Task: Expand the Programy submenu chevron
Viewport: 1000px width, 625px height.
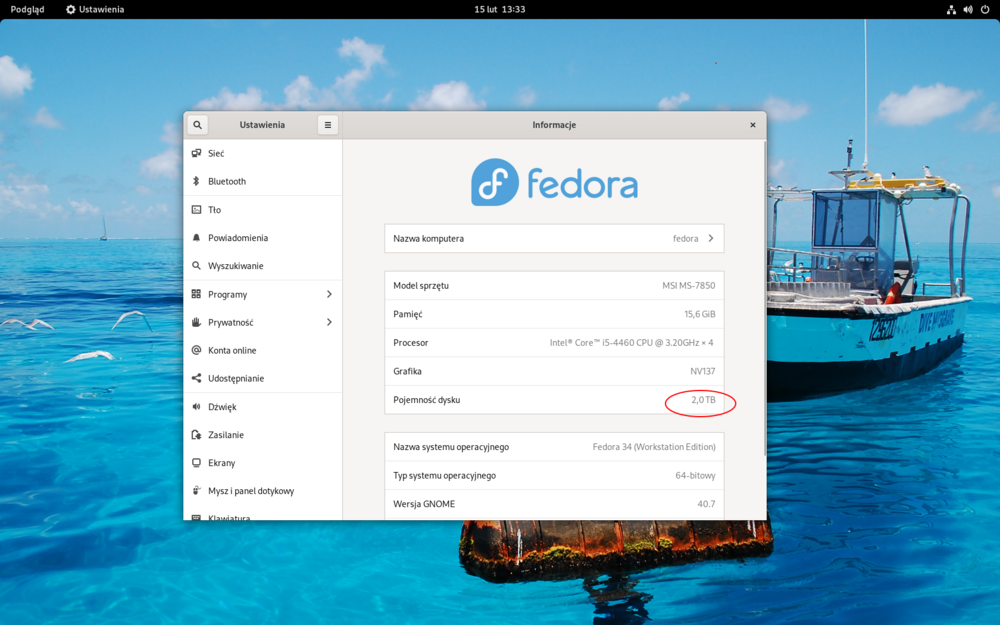Action: (329, 294)
